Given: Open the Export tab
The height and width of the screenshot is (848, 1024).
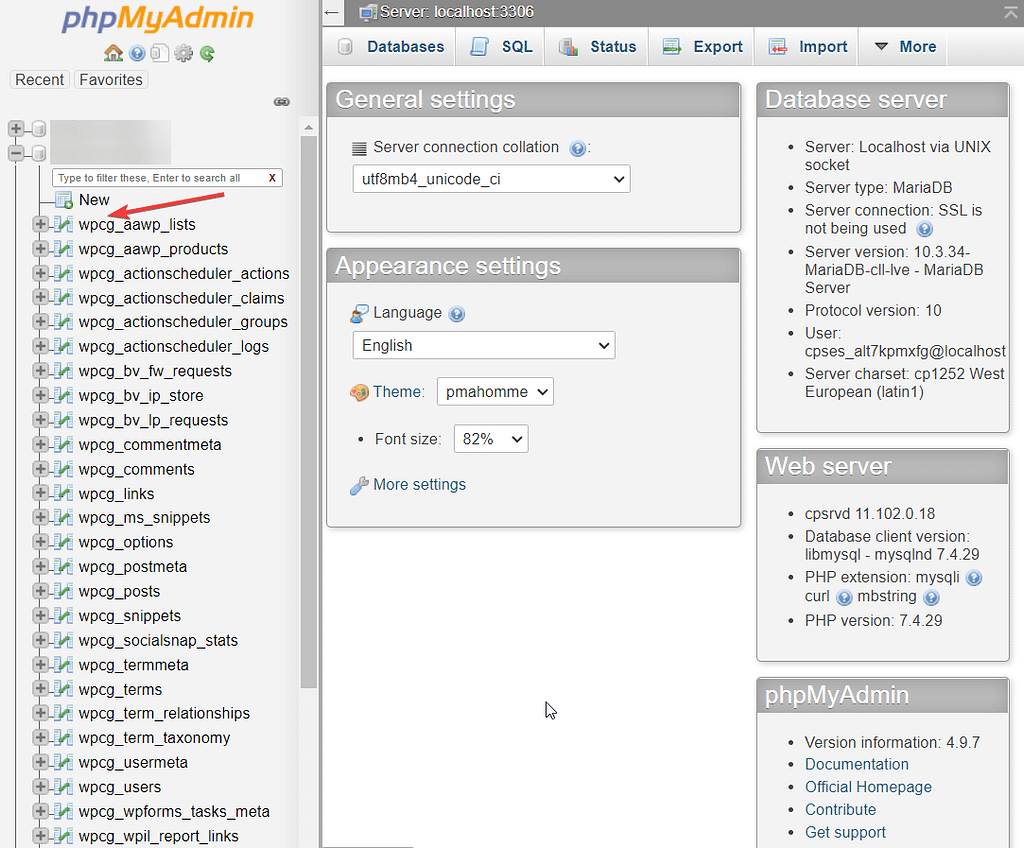Looking at the screenshot, I should coord(703,47).
